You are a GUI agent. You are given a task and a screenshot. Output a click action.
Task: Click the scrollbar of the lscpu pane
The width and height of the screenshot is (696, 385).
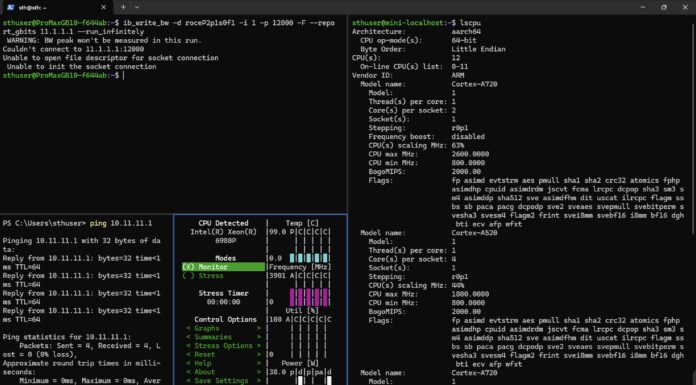(693, 129)
